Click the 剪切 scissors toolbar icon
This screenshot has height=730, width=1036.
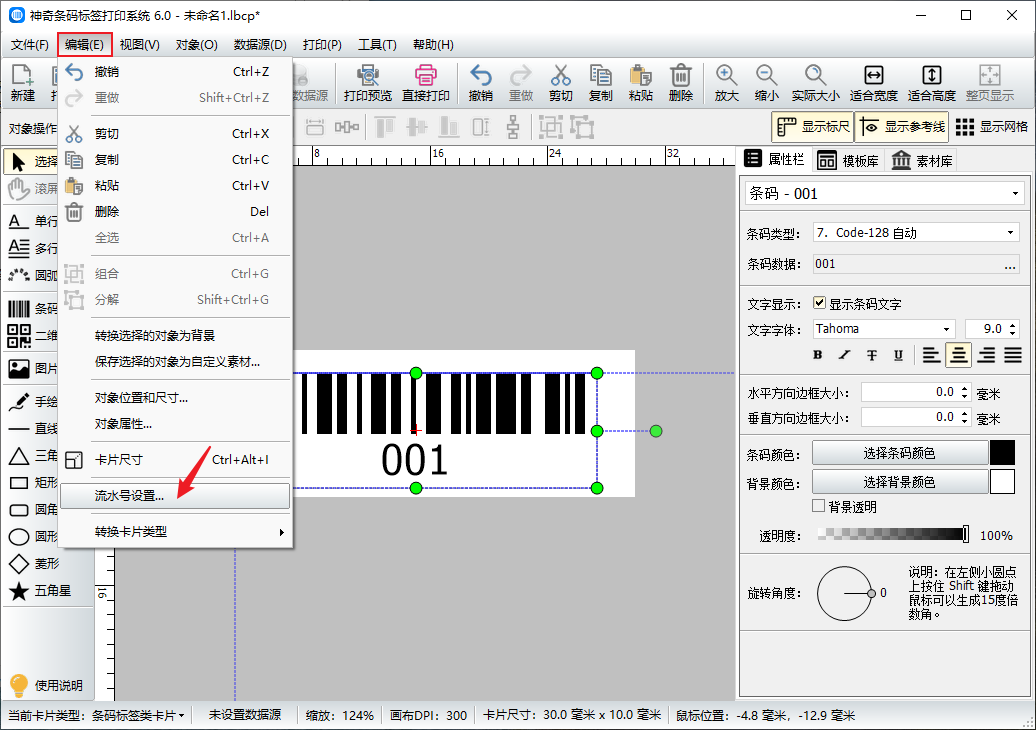point(560,83)
